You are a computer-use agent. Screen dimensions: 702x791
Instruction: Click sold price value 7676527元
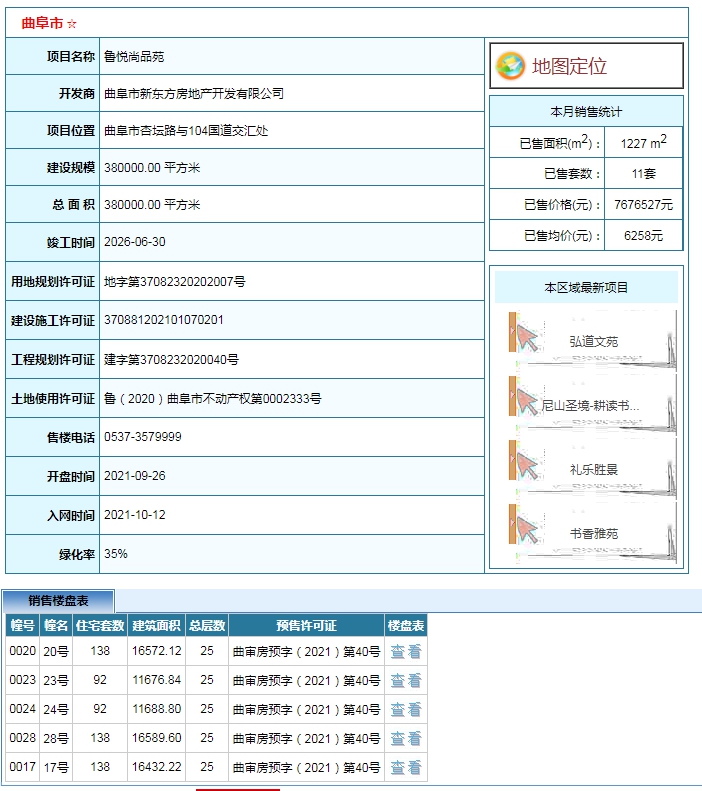(644, 204)
